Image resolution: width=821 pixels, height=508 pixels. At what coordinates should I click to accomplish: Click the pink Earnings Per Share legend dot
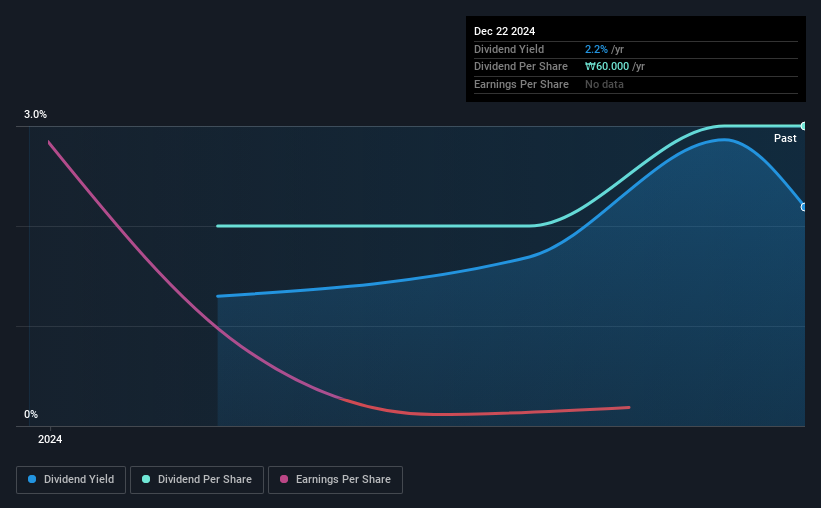click(x=284, y=479)
